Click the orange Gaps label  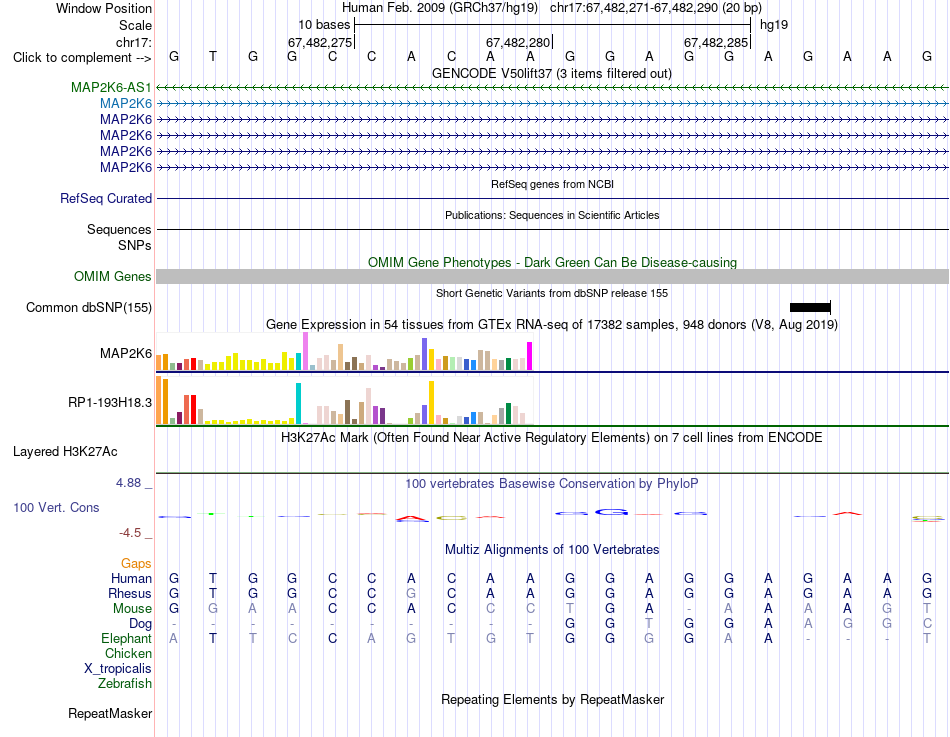136,564
